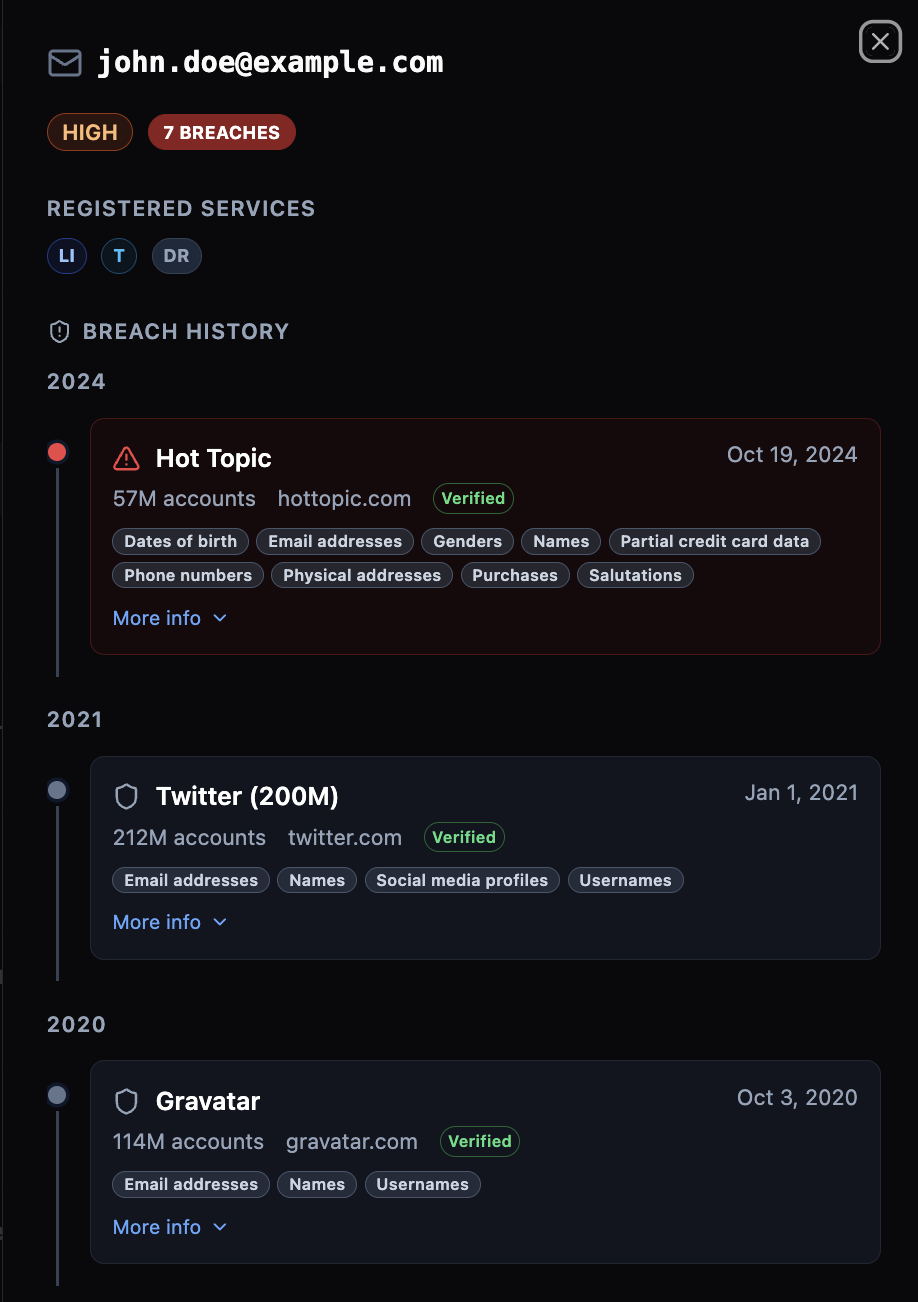Click the LI registered service badge
Image resolution: width=918 pixels, height=1302 pixels.
(x=67, y=256)
